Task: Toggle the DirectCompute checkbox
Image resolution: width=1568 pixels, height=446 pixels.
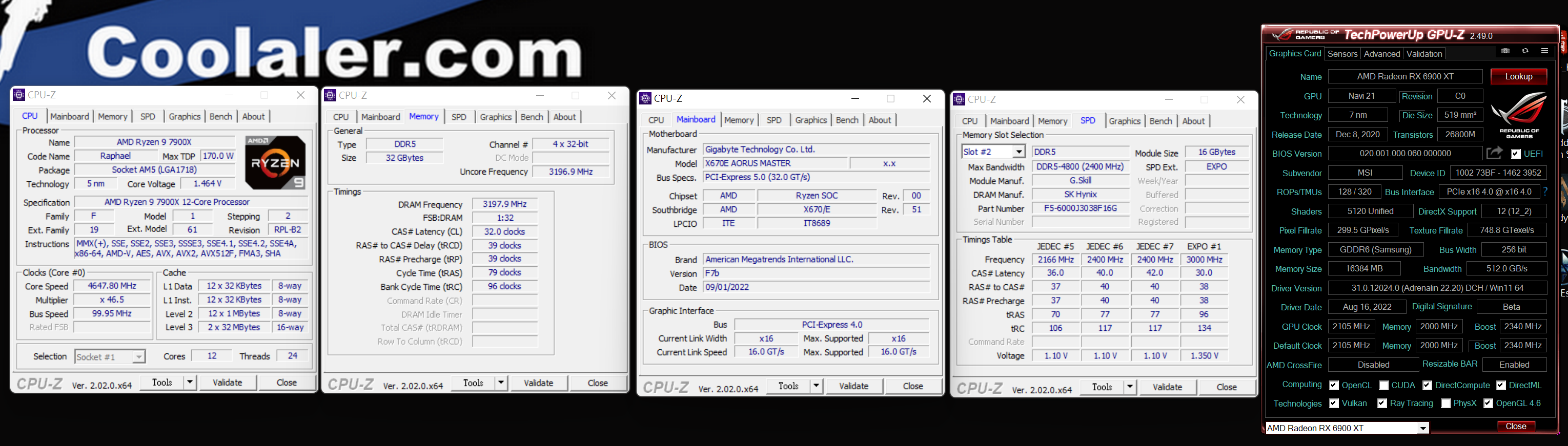Action: [x=1427, y=385]
